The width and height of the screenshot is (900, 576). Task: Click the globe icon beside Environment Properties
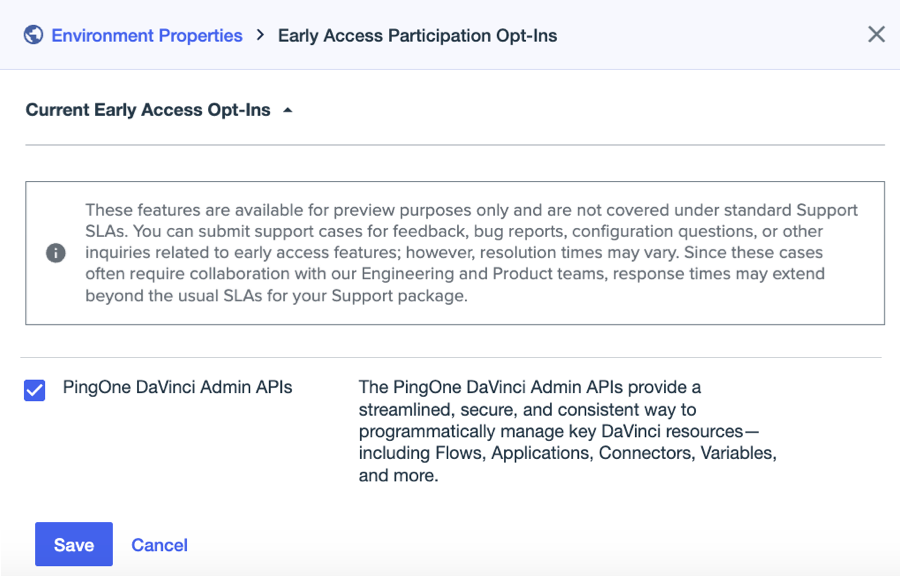click(x=33, y=35)
